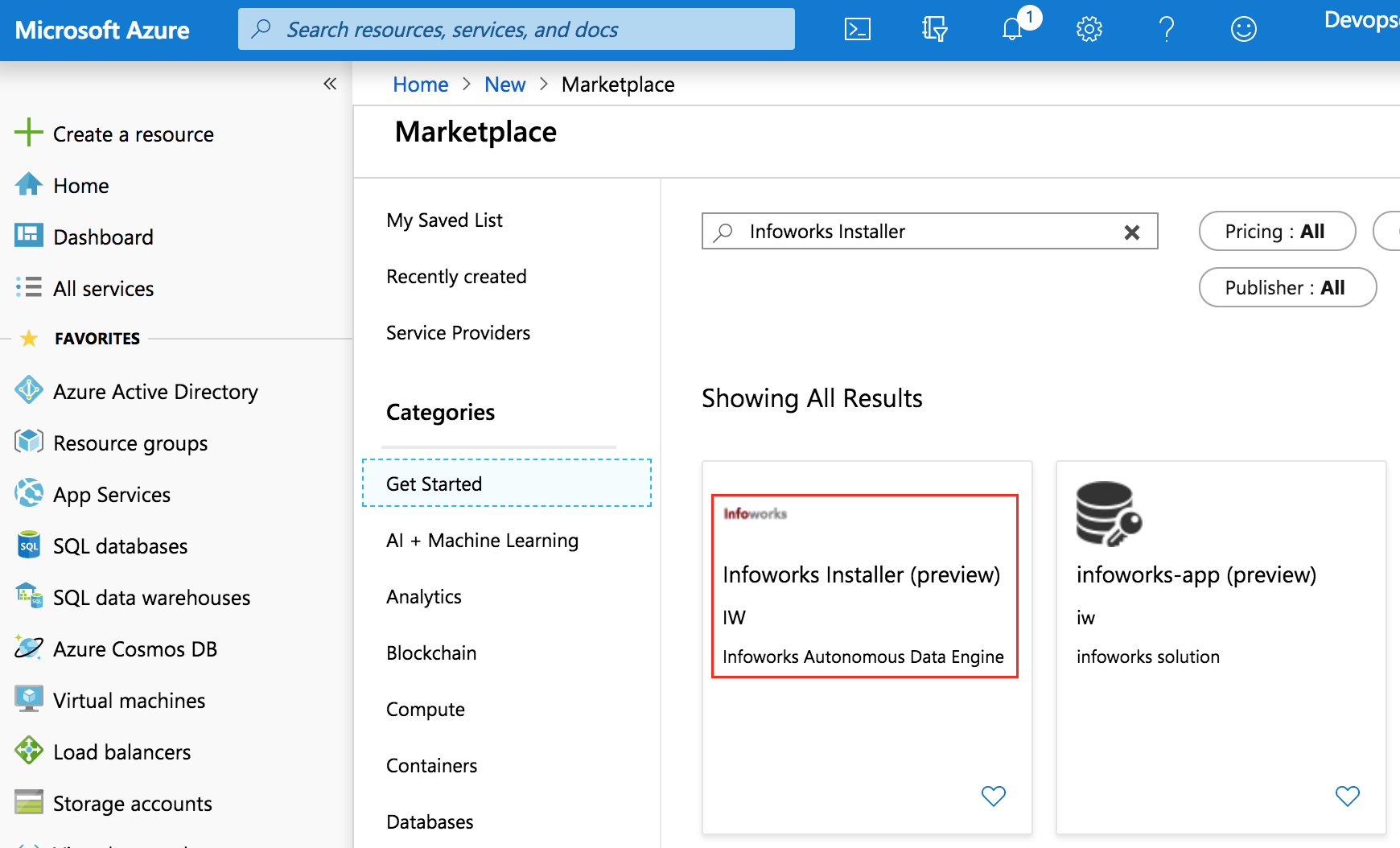Click the Azure Cosmos DB icon
1400x848 pixels.
tap(29, 647)
